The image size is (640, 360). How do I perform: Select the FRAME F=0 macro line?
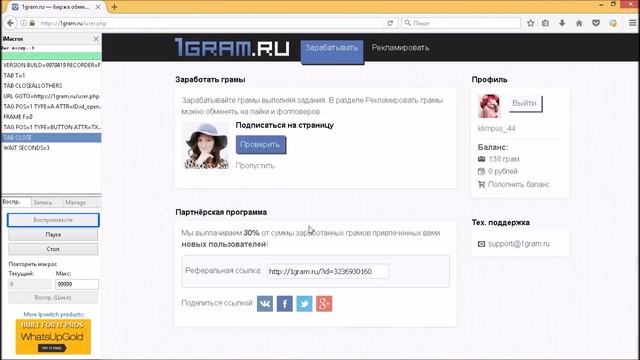[51, 117]
